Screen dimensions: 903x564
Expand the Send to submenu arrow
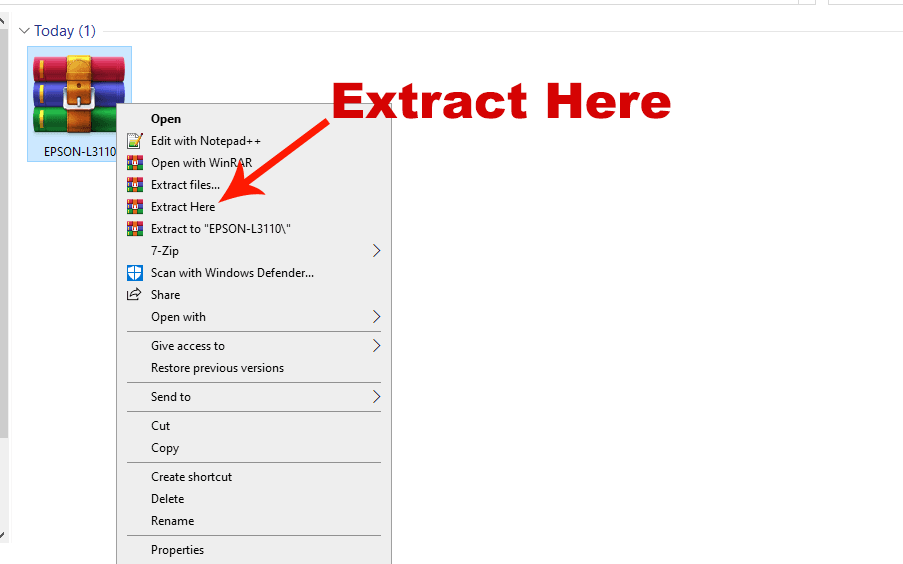[376, 396]
